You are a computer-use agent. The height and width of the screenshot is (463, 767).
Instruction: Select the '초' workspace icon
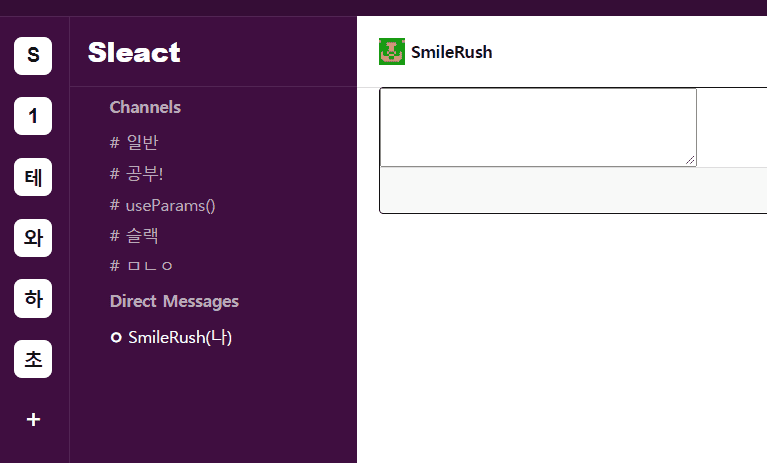33,359
